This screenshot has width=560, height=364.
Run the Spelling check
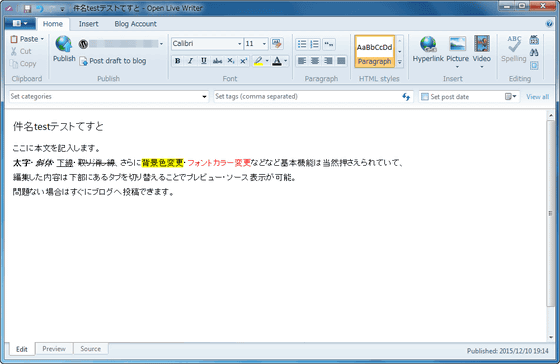(x=514, y=49)
